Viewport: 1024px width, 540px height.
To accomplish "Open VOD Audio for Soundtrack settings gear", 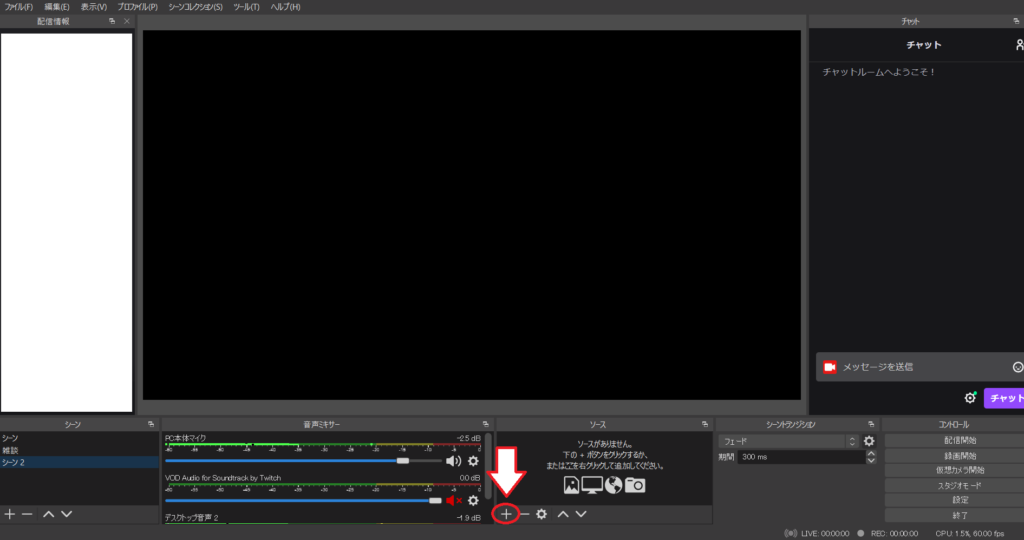I will click(x=473, y=501).
